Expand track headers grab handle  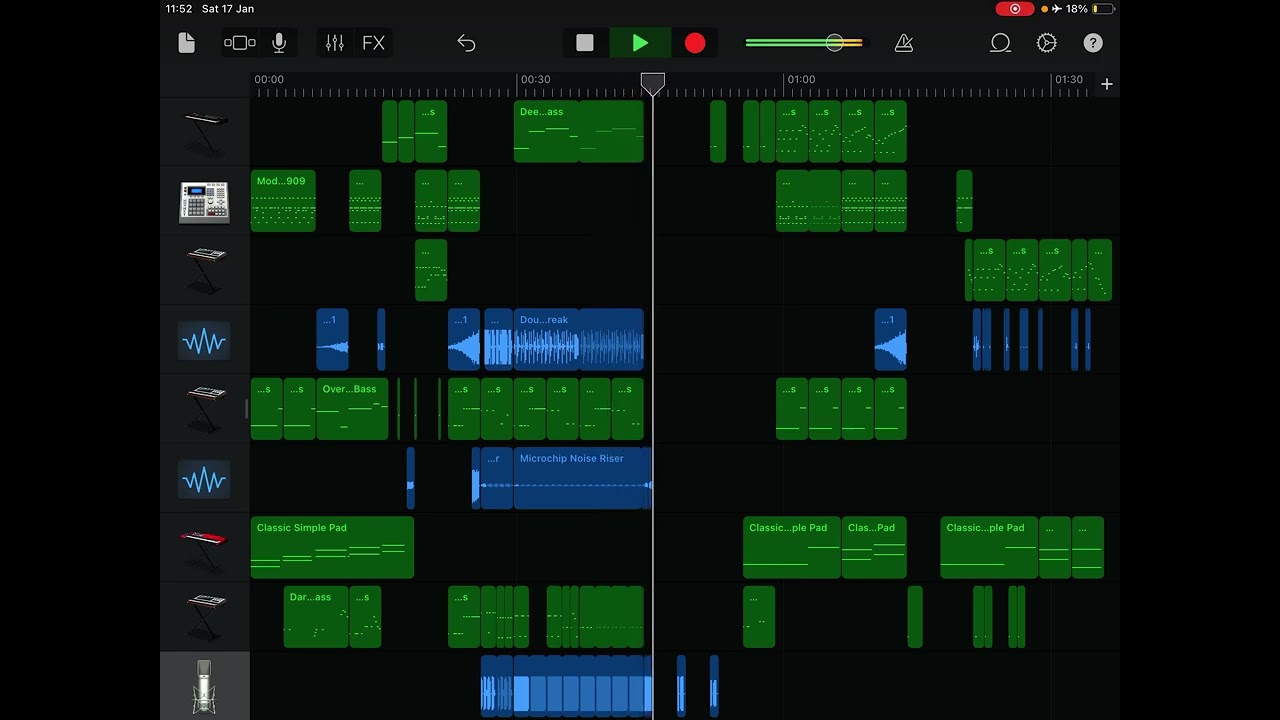247,409
